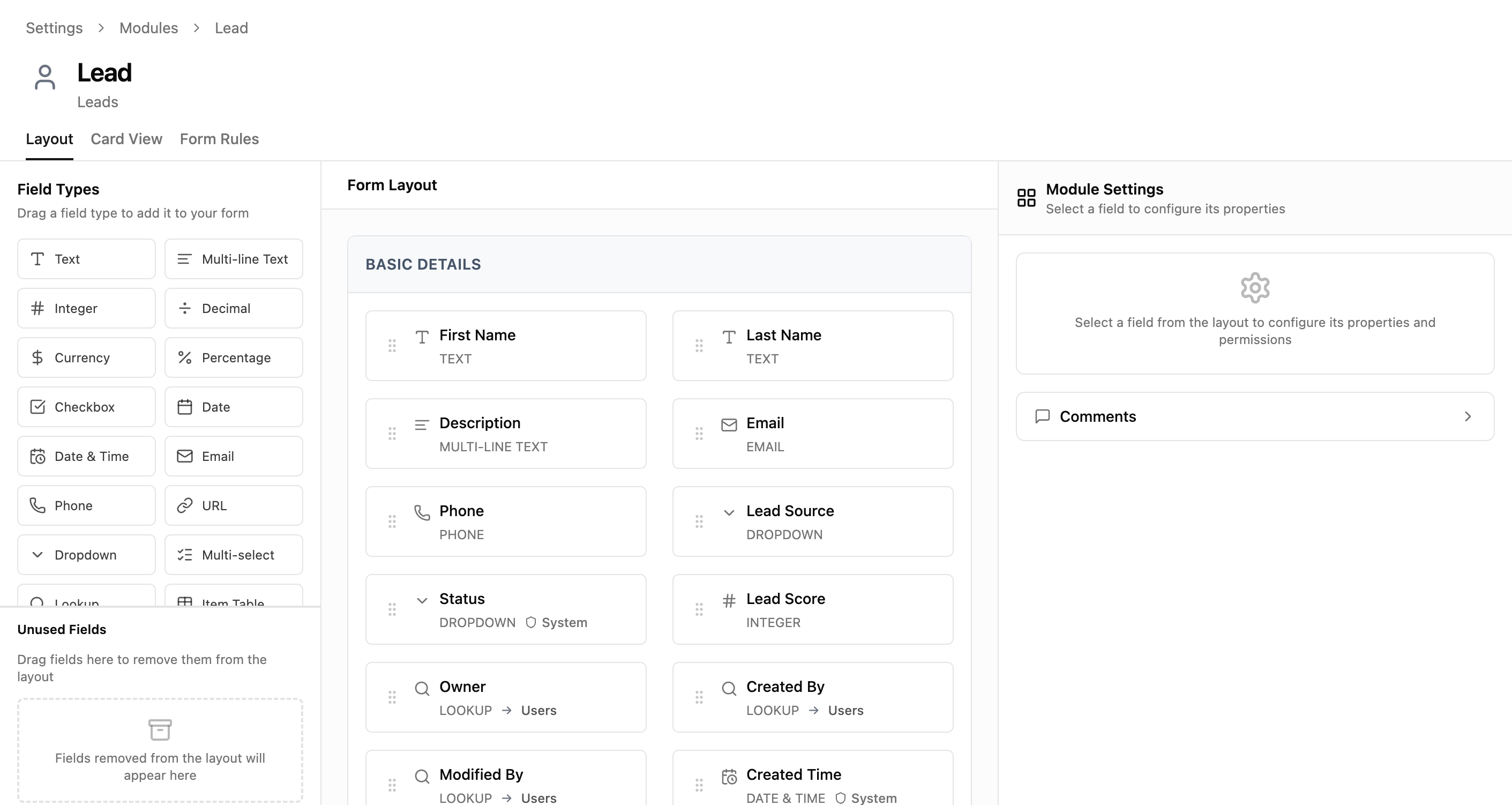The height and width of the screenshot is (805, 1512).
Task: Click the Users link on Owner card
Action: click(538, 711)
